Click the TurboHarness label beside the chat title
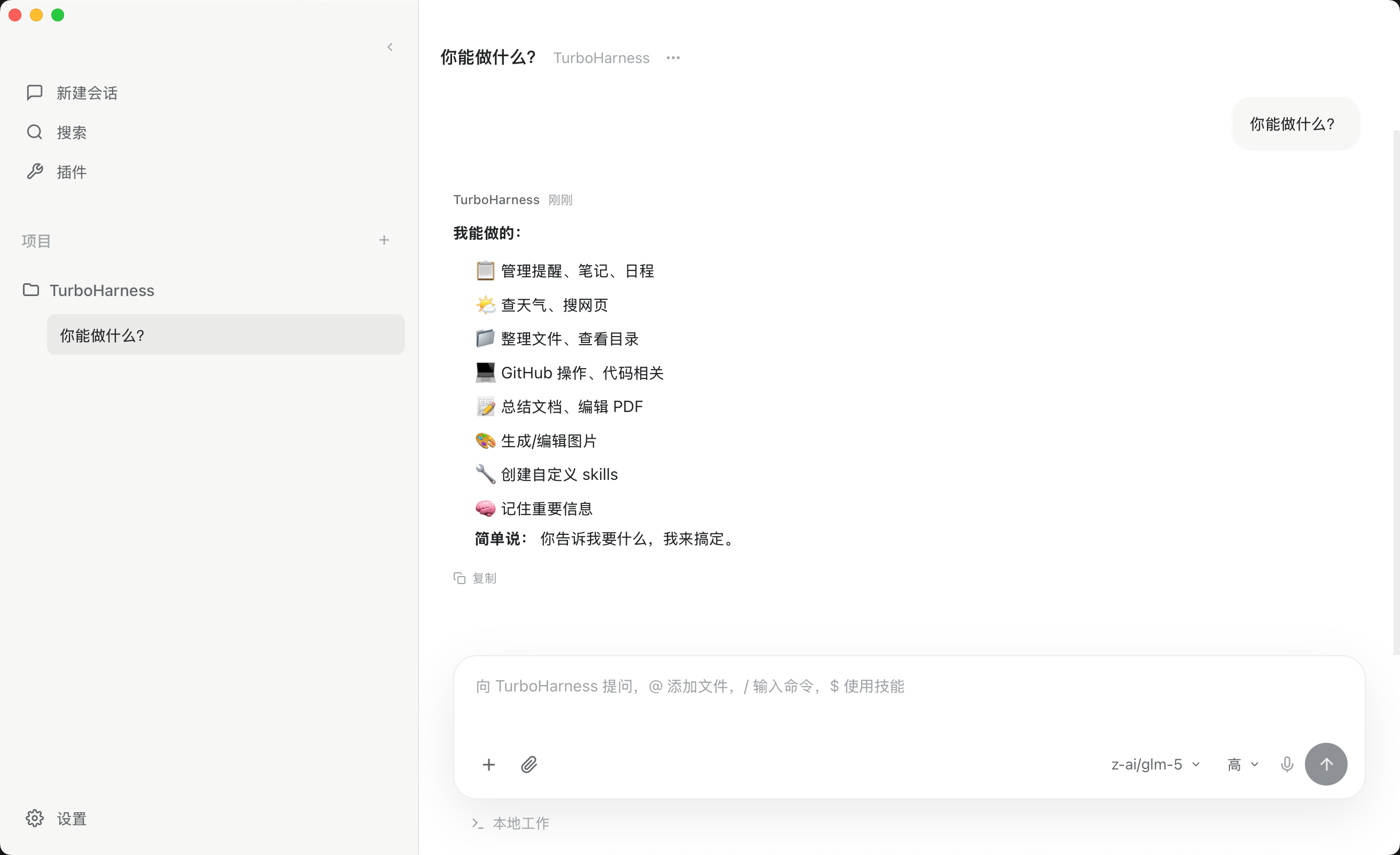 [x=601, y=57]
